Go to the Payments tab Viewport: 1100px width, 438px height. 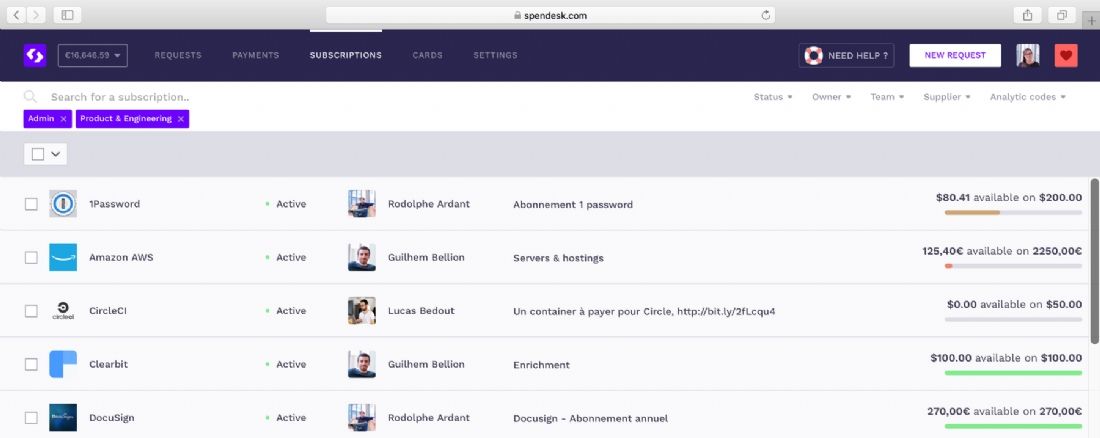255,55
